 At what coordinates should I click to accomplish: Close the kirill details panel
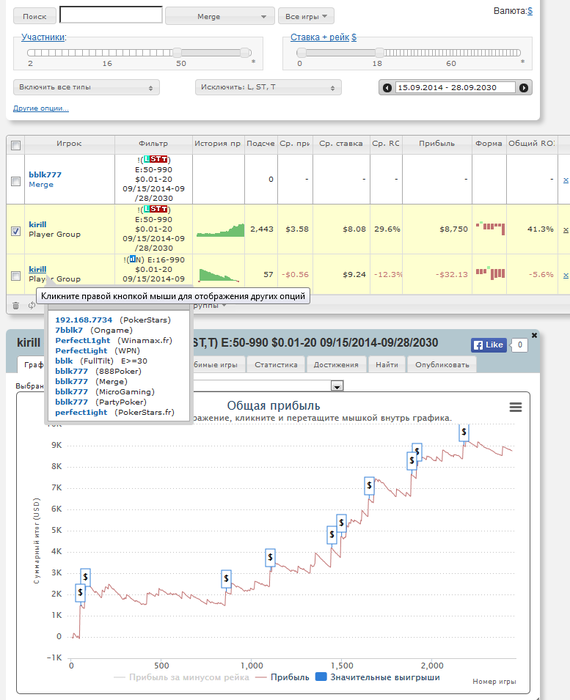tap(534, 335)
